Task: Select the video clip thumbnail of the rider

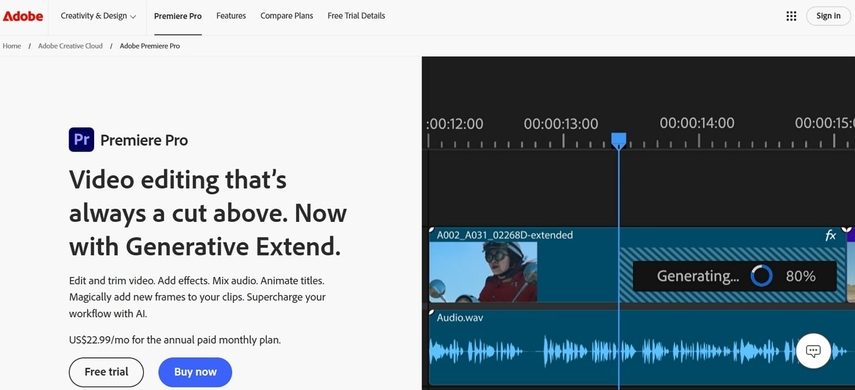Action: tap(483, 272)
